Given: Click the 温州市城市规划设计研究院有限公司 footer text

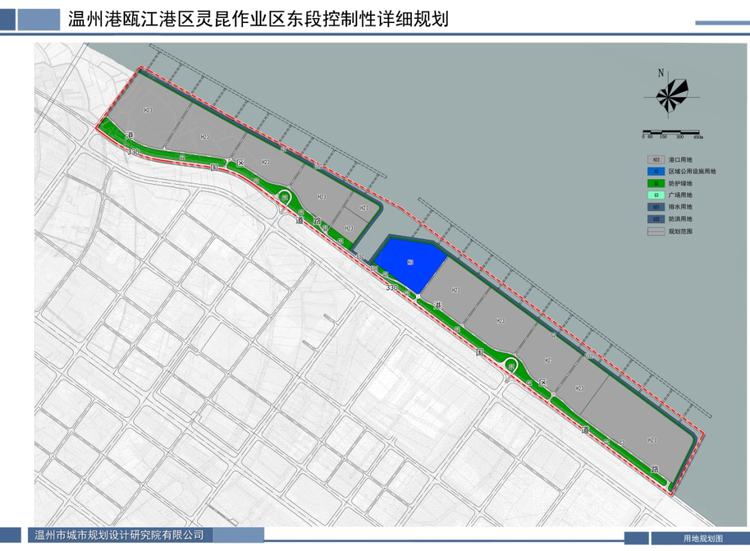Looking at the screenshot, I should [x=119, y=535].
